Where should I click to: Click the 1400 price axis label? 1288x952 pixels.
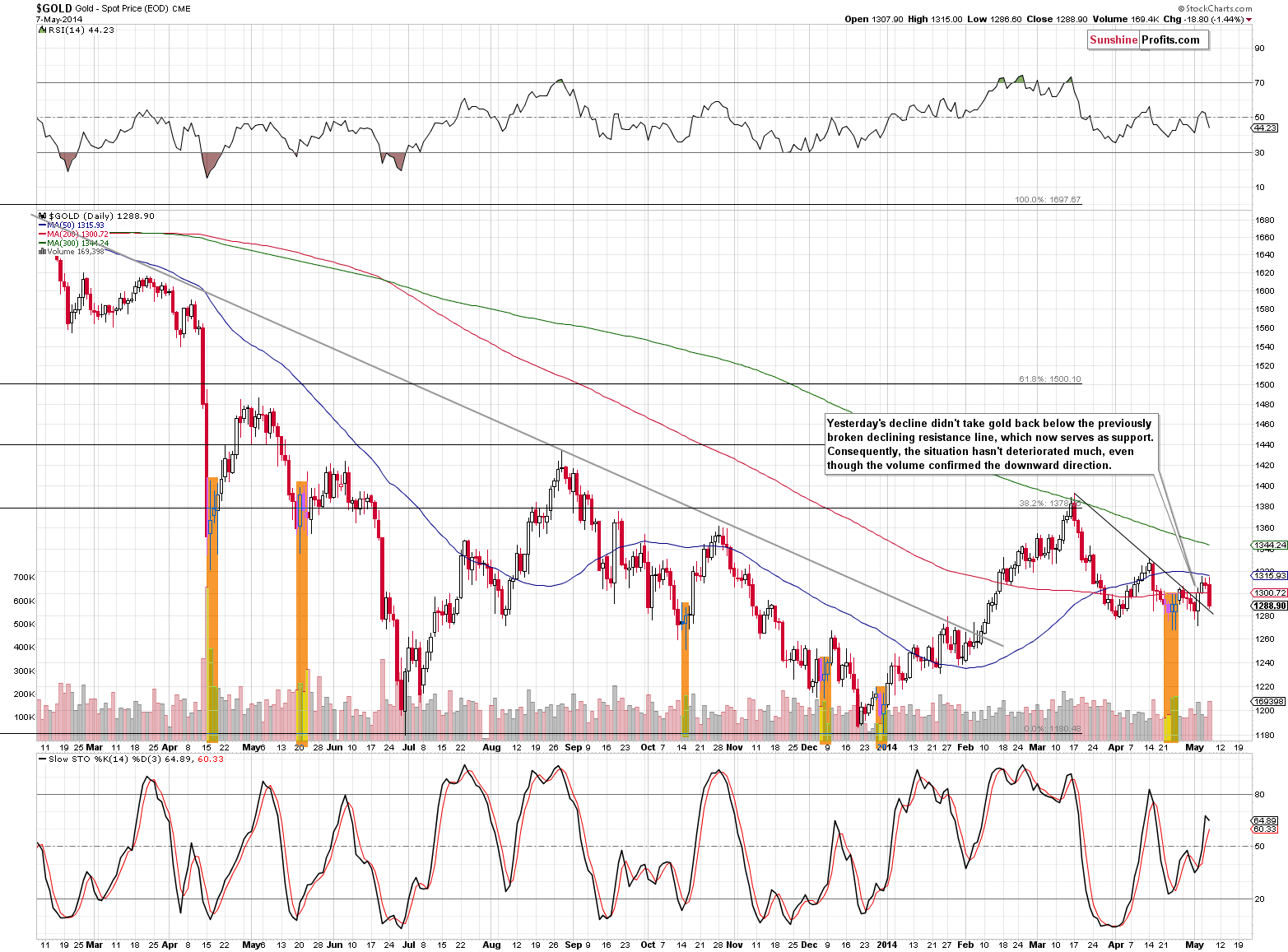(1265, 486)
